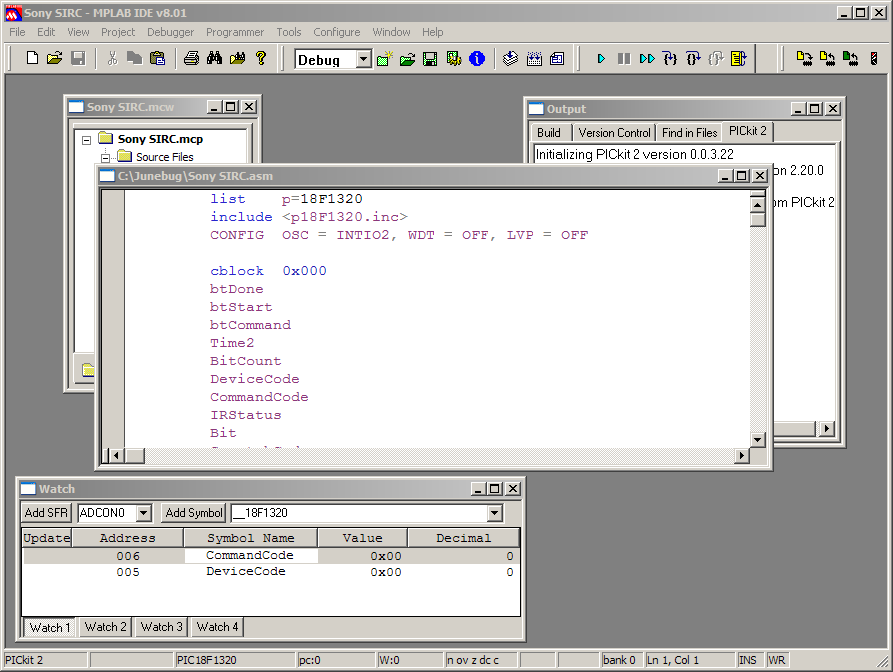Click the Find binoculars icon
The image size is (893, 672).
pyautogui.click(x=215, y=58)
